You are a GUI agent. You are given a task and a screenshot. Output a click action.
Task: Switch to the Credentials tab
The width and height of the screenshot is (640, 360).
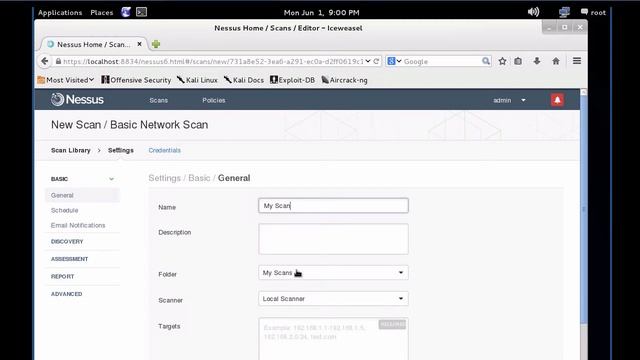[164, 150]
